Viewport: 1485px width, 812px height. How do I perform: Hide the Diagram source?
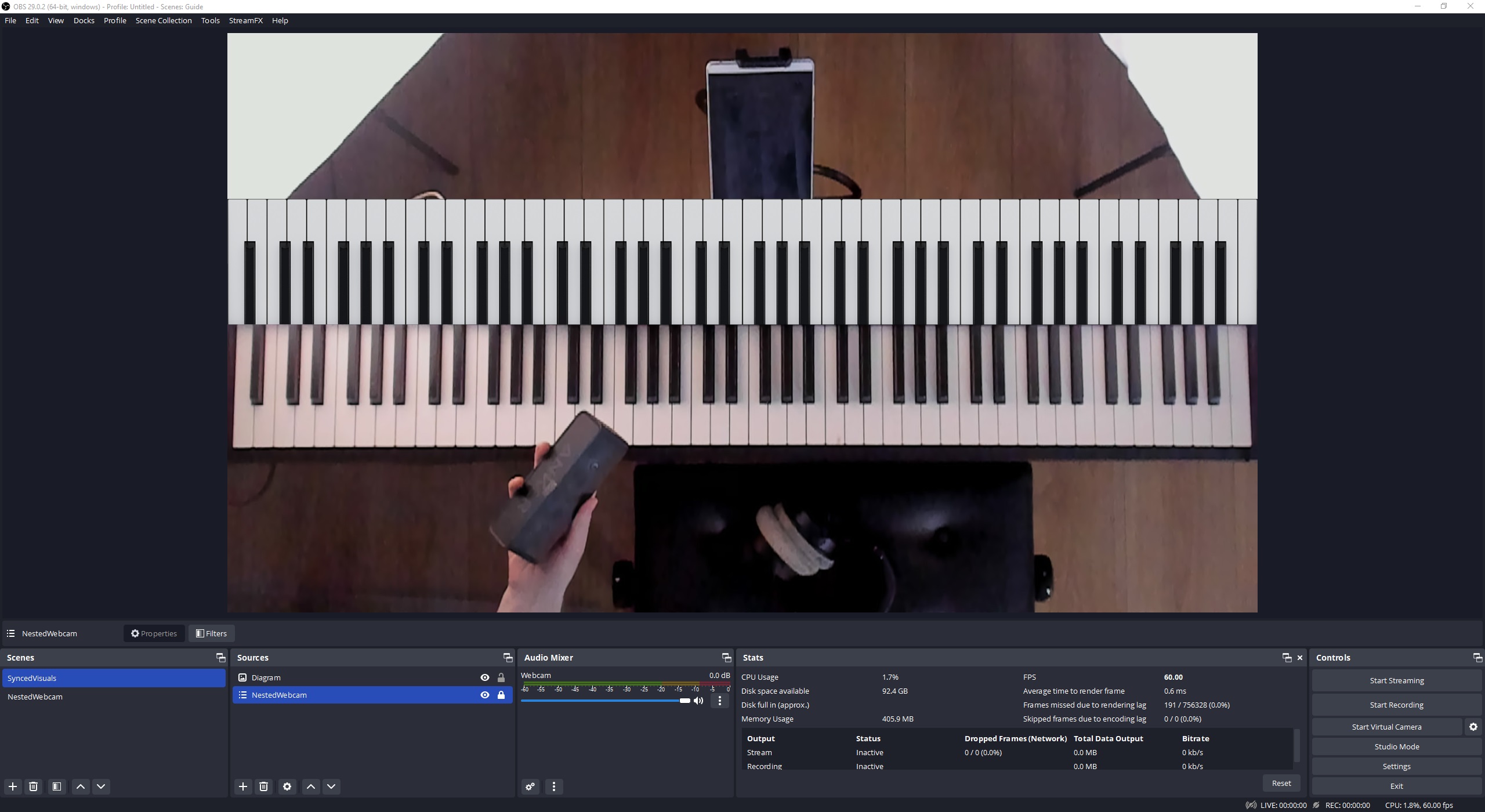point(485,677)
